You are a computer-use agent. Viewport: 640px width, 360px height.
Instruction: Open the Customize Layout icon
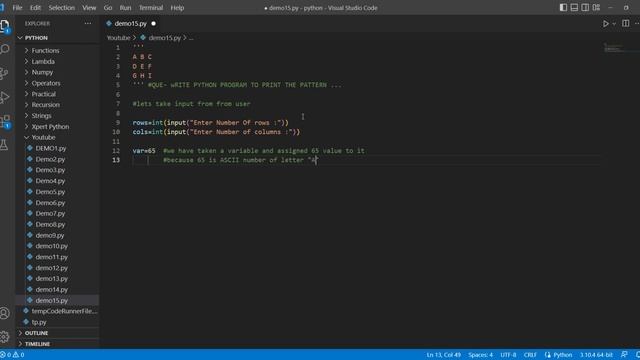pyautogui.click(x=596, y=7)
